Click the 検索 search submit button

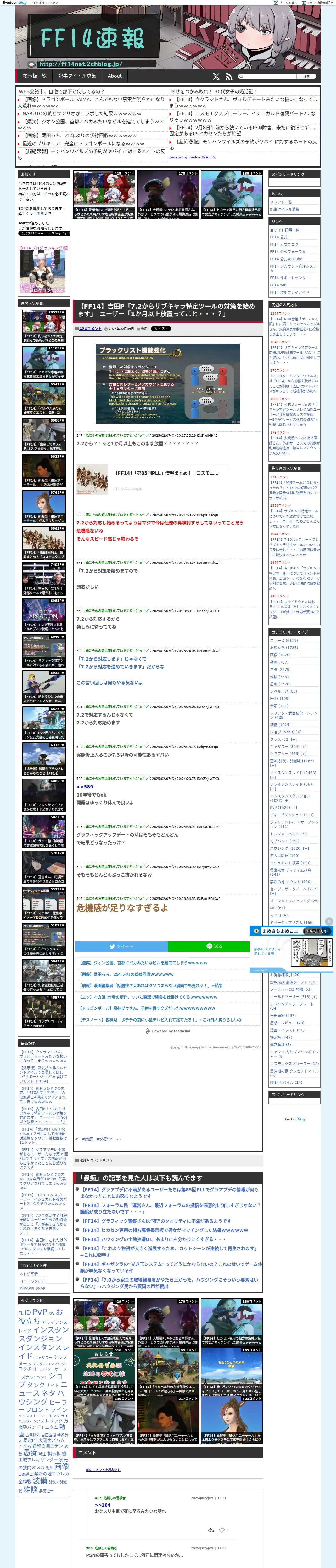coord(306,76)
